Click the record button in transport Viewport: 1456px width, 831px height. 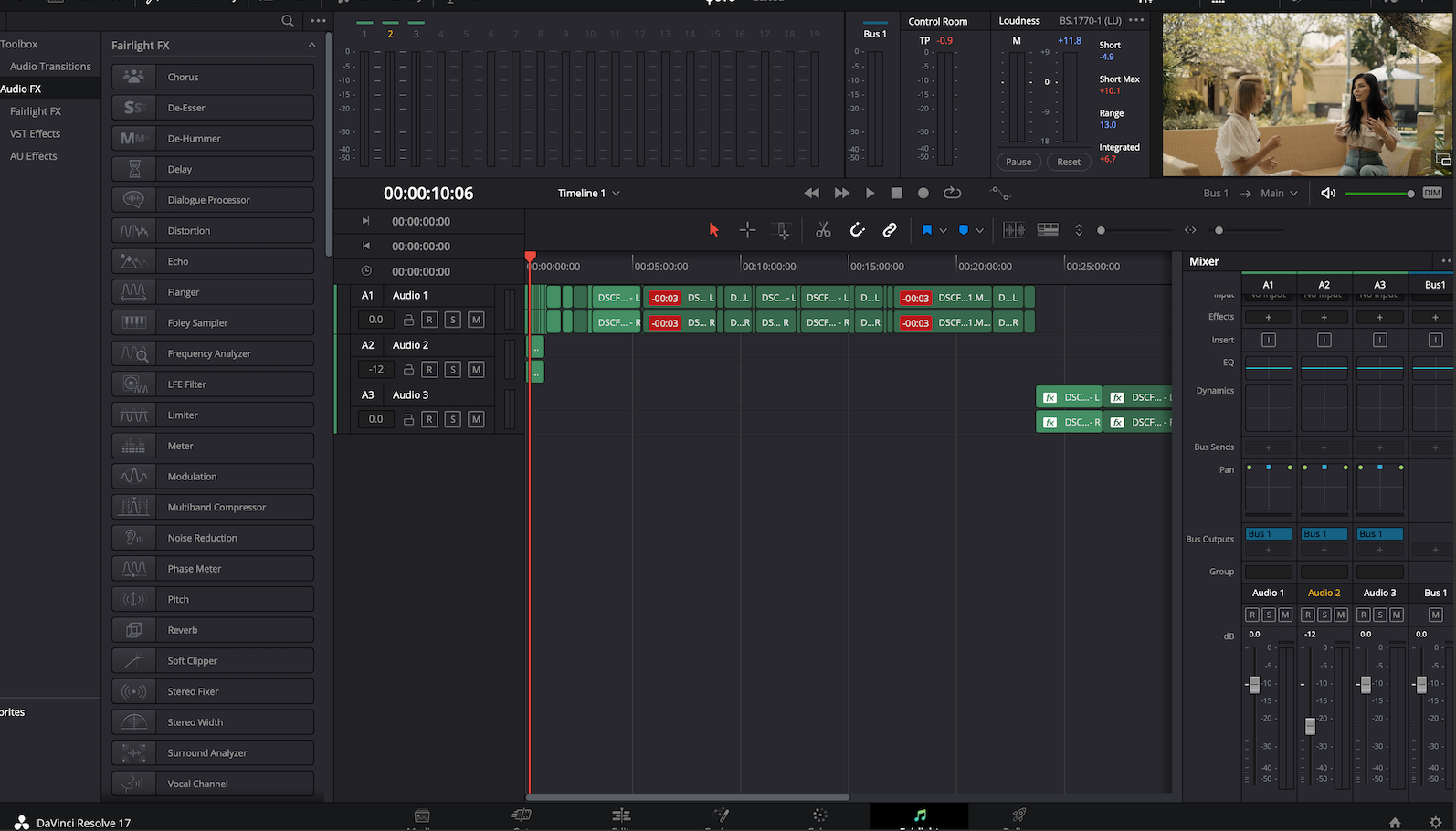[923, 193]
